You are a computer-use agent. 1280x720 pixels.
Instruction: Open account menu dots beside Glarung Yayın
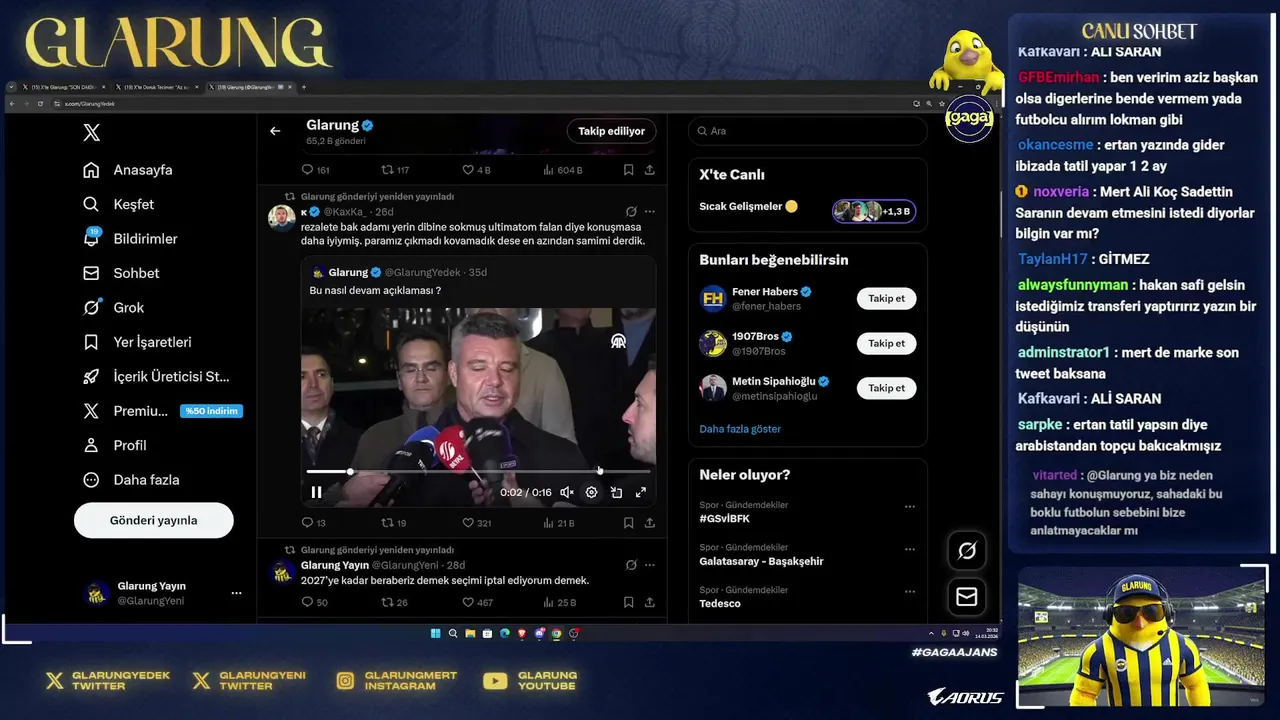tap(236, 593)
